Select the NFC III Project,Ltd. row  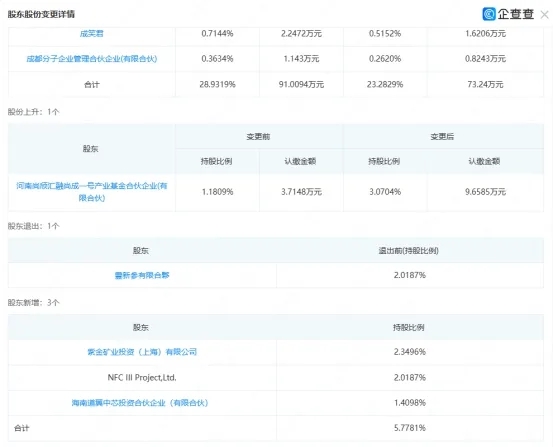(276, 377)
